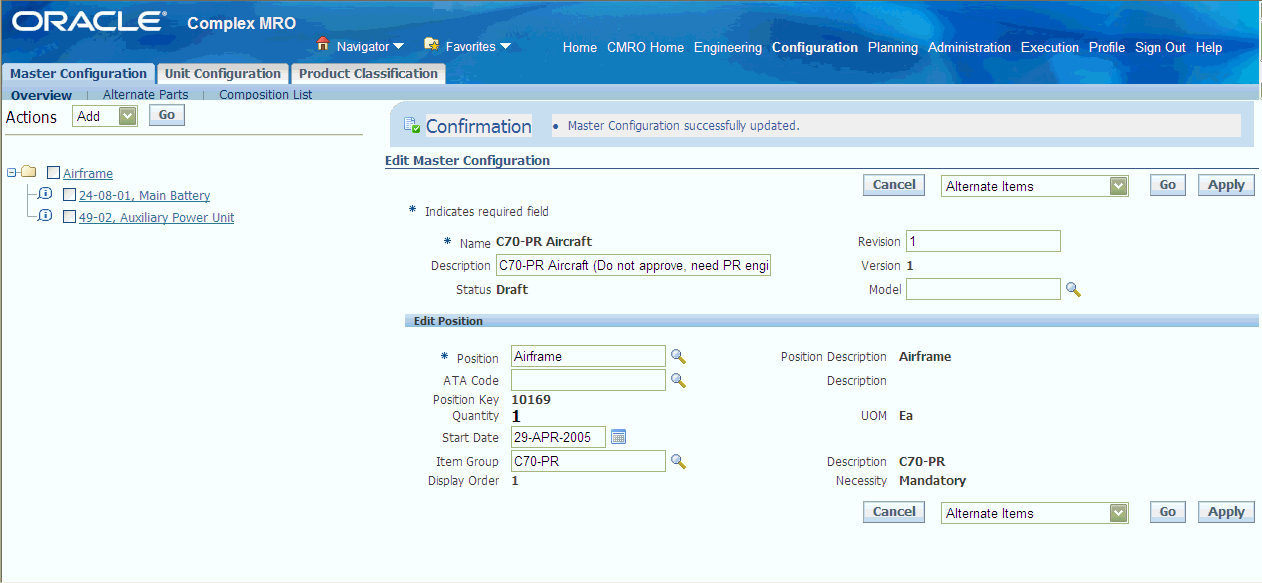This screenshot has height=583, width=1262.
Task: Go to the Home menu link
Action: (x=580, y=47)
